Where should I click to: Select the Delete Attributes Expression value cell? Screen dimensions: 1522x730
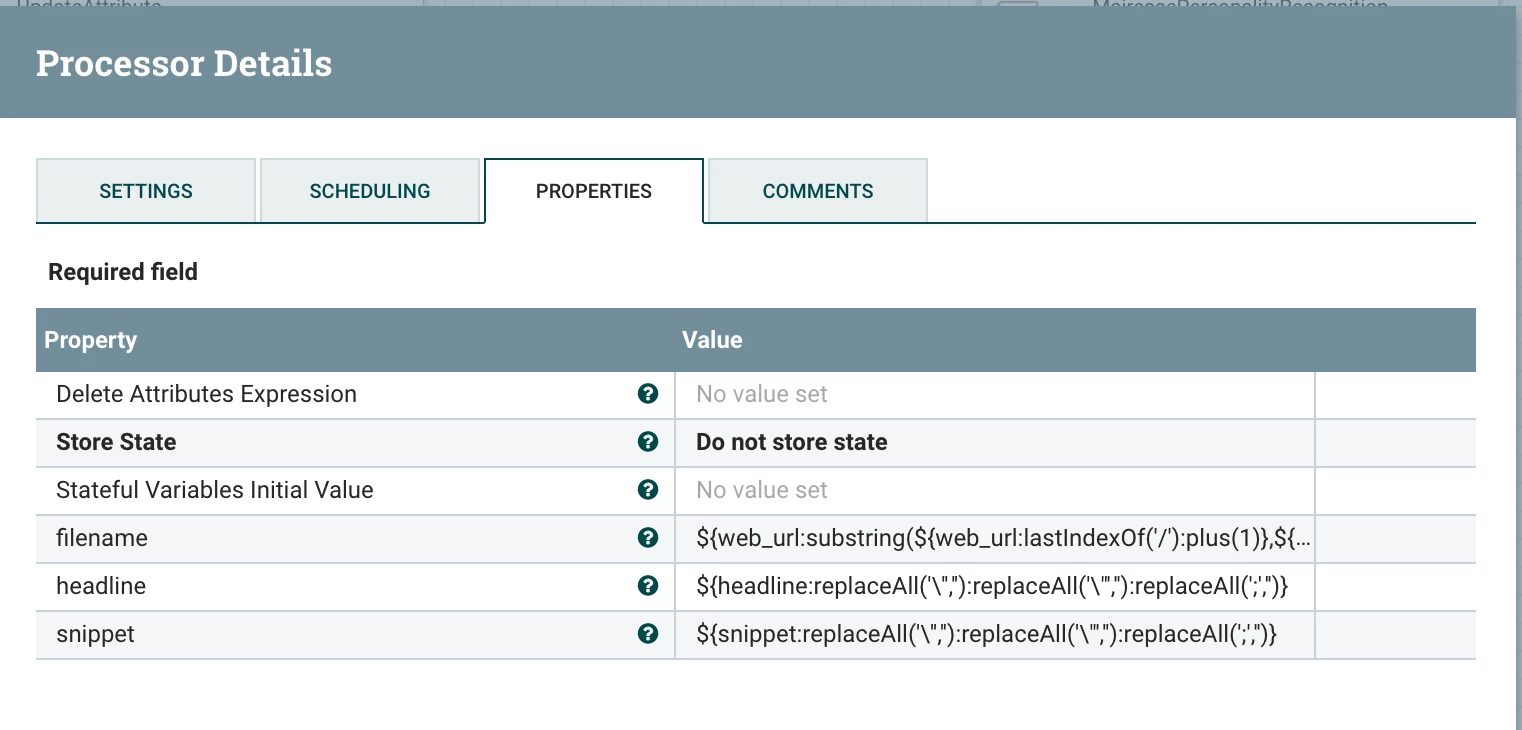point(995,394)
